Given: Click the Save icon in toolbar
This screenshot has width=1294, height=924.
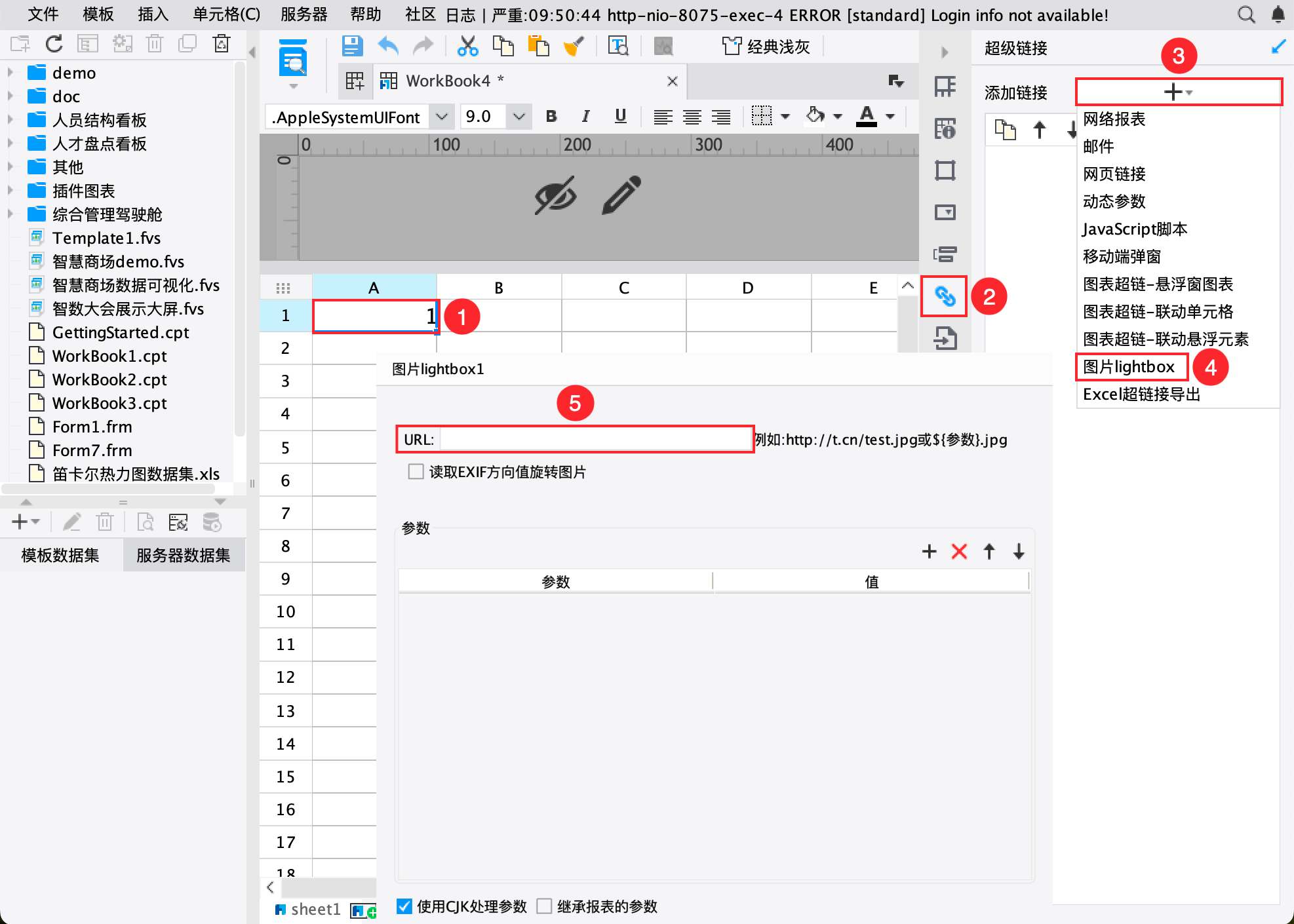Looking at the screenshot, I should point(352,46).
